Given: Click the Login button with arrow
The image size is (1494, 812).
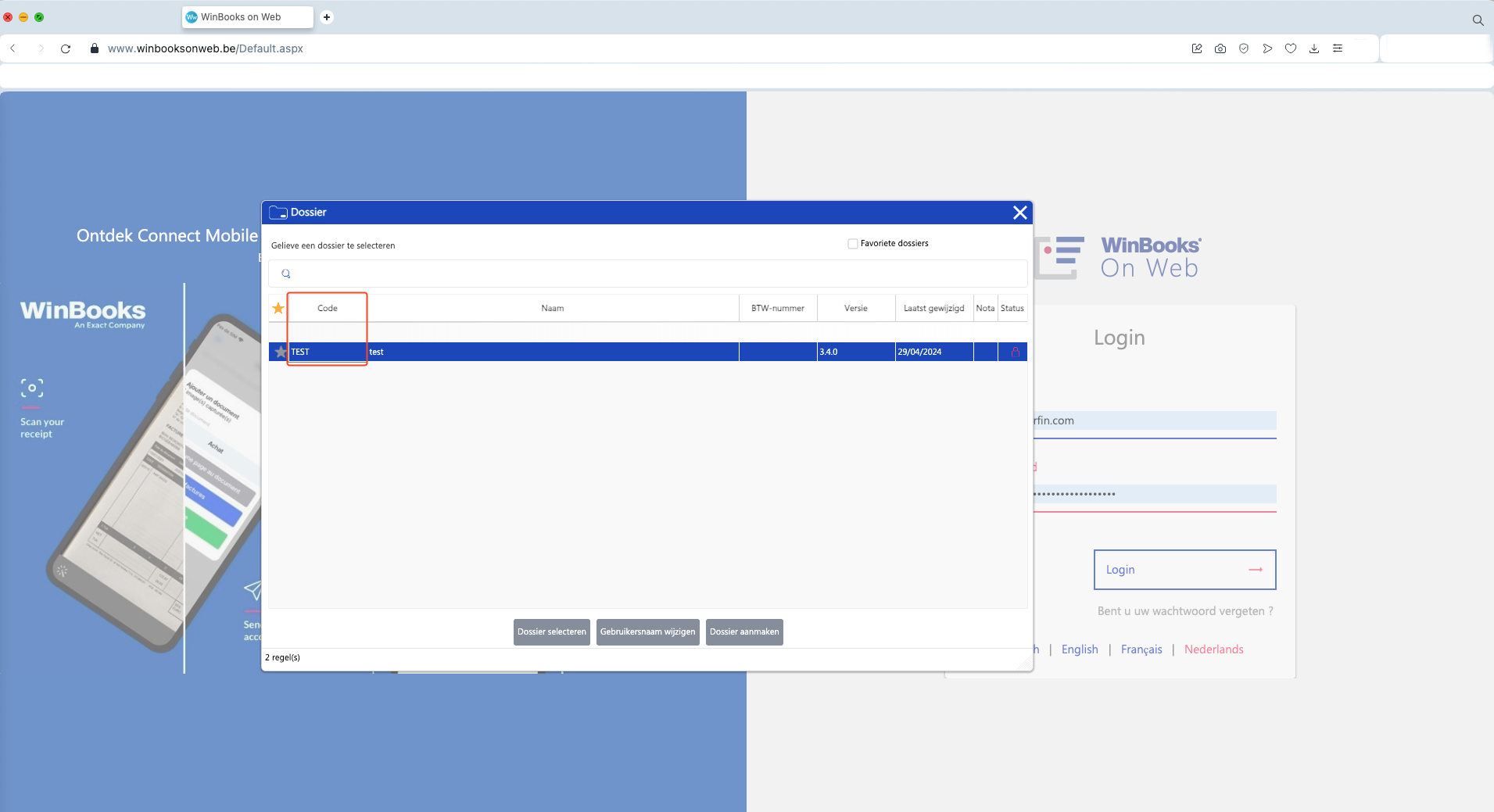Looking at the screenshot, I should pyautogui.click(x=1185, y=570).
